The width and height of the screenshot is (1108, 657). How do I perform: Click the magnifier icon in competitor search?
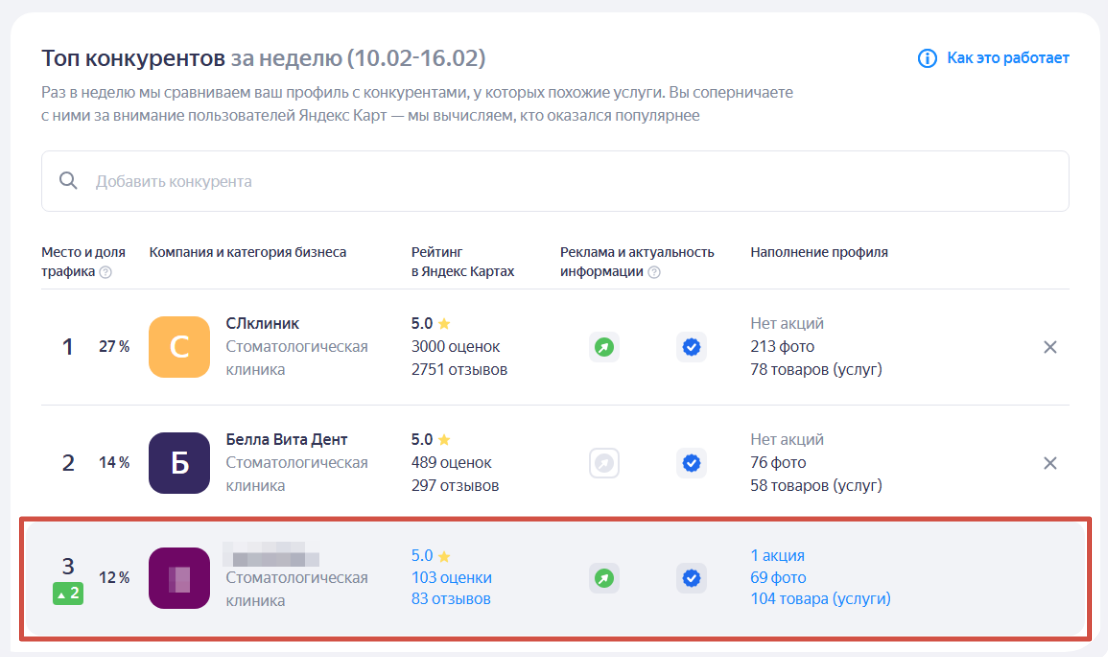pos(69,181)
